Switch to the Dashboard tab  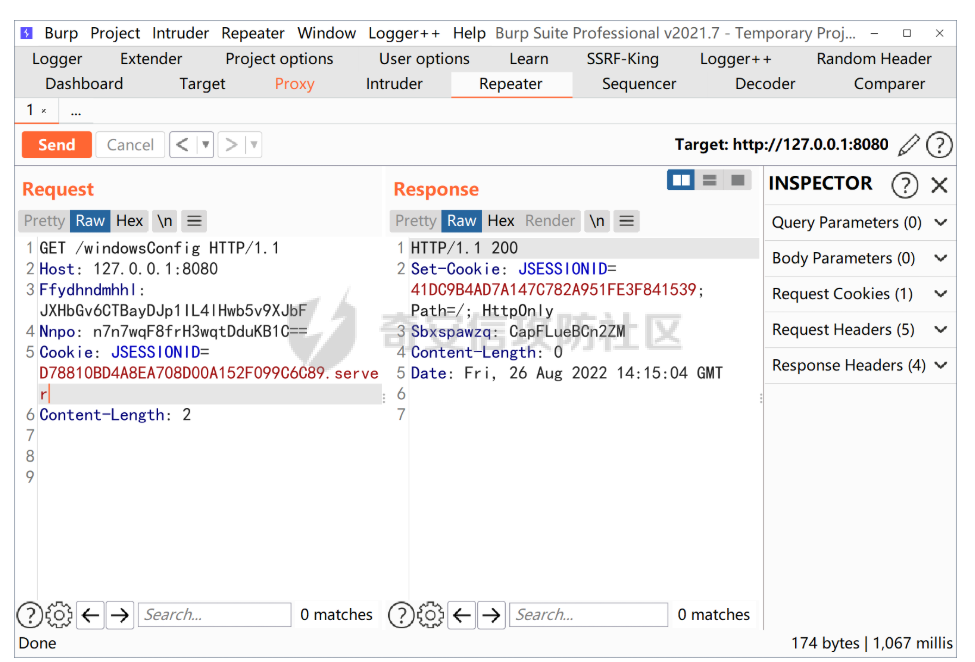pyautogui.click(x=84, y=84)
